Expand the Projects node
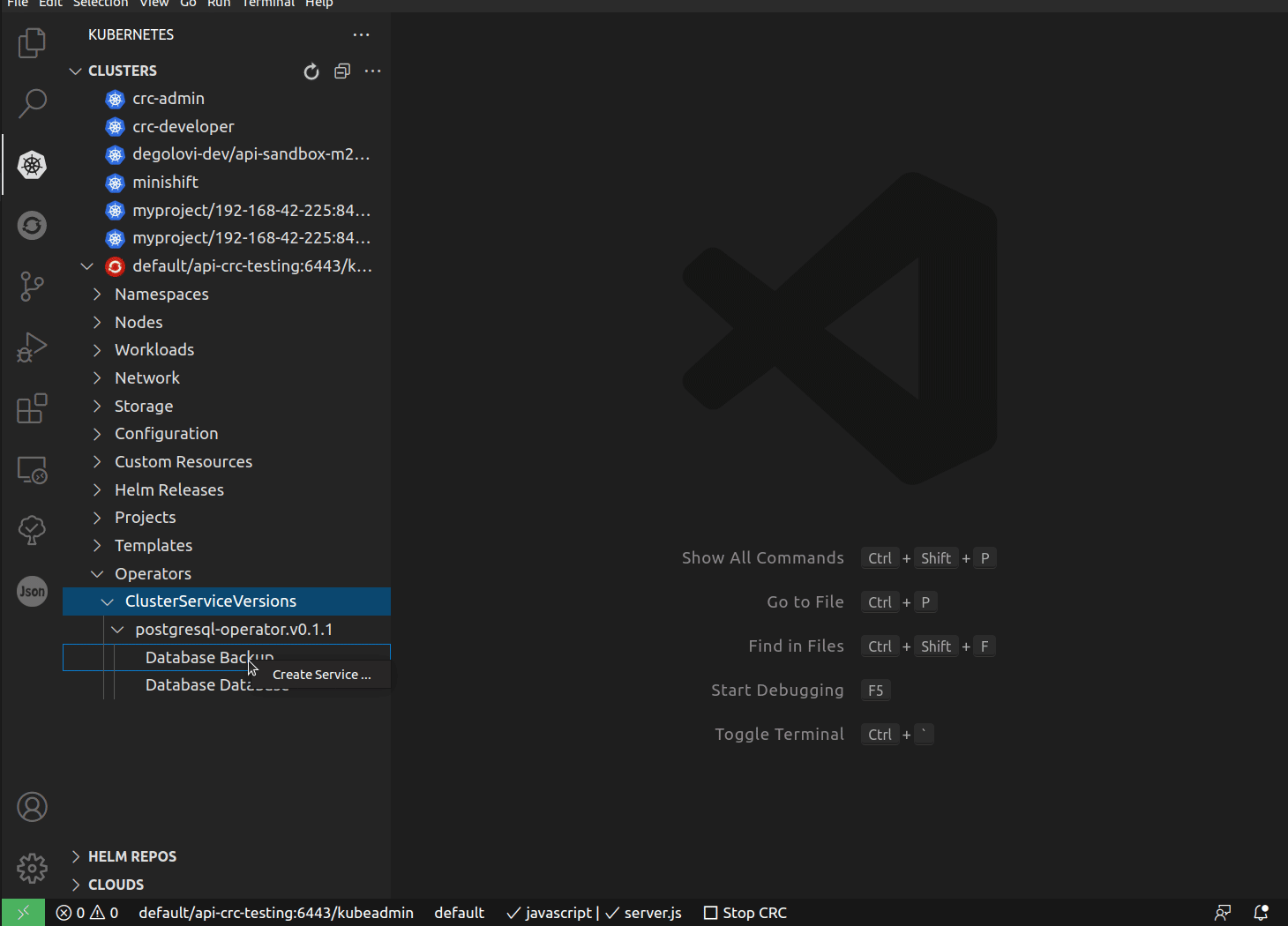The height and width of the screenshot is (926, 1288). click(97, 518)
